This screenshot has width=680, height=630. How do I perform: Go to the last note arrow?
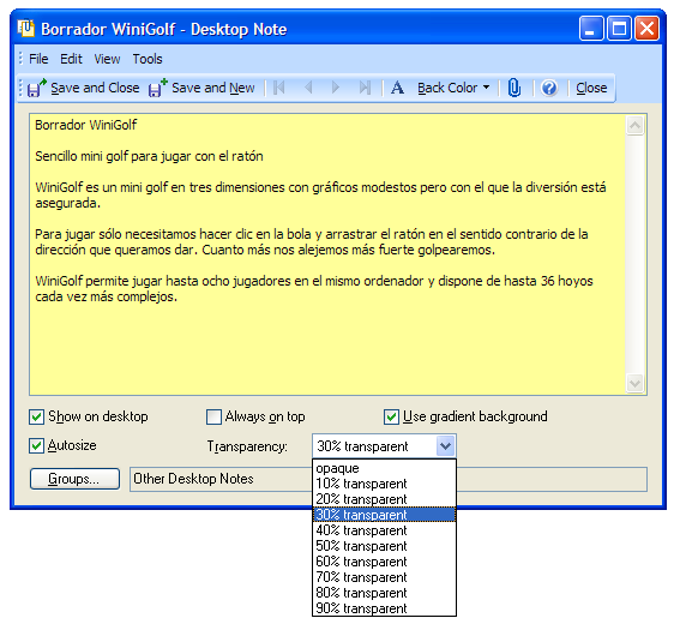pyautogui.click(x=365, y=88)
